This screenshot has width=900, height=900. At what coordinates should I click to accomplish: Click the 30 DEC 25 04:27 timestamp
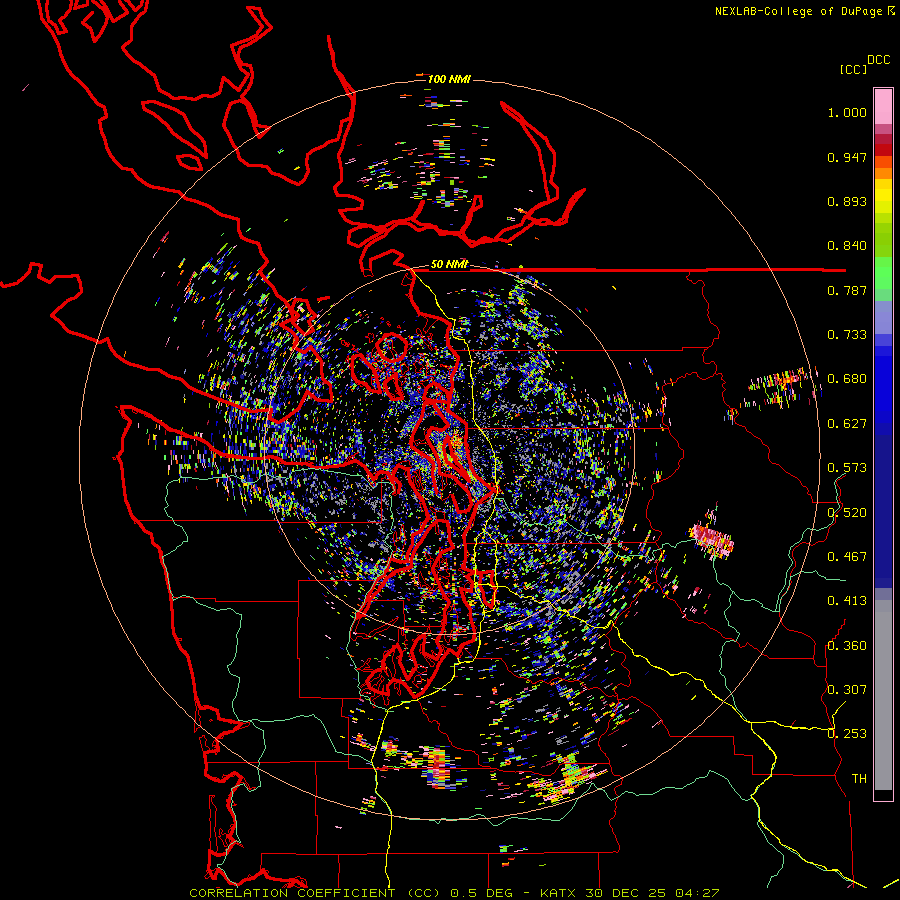point(652,893)
